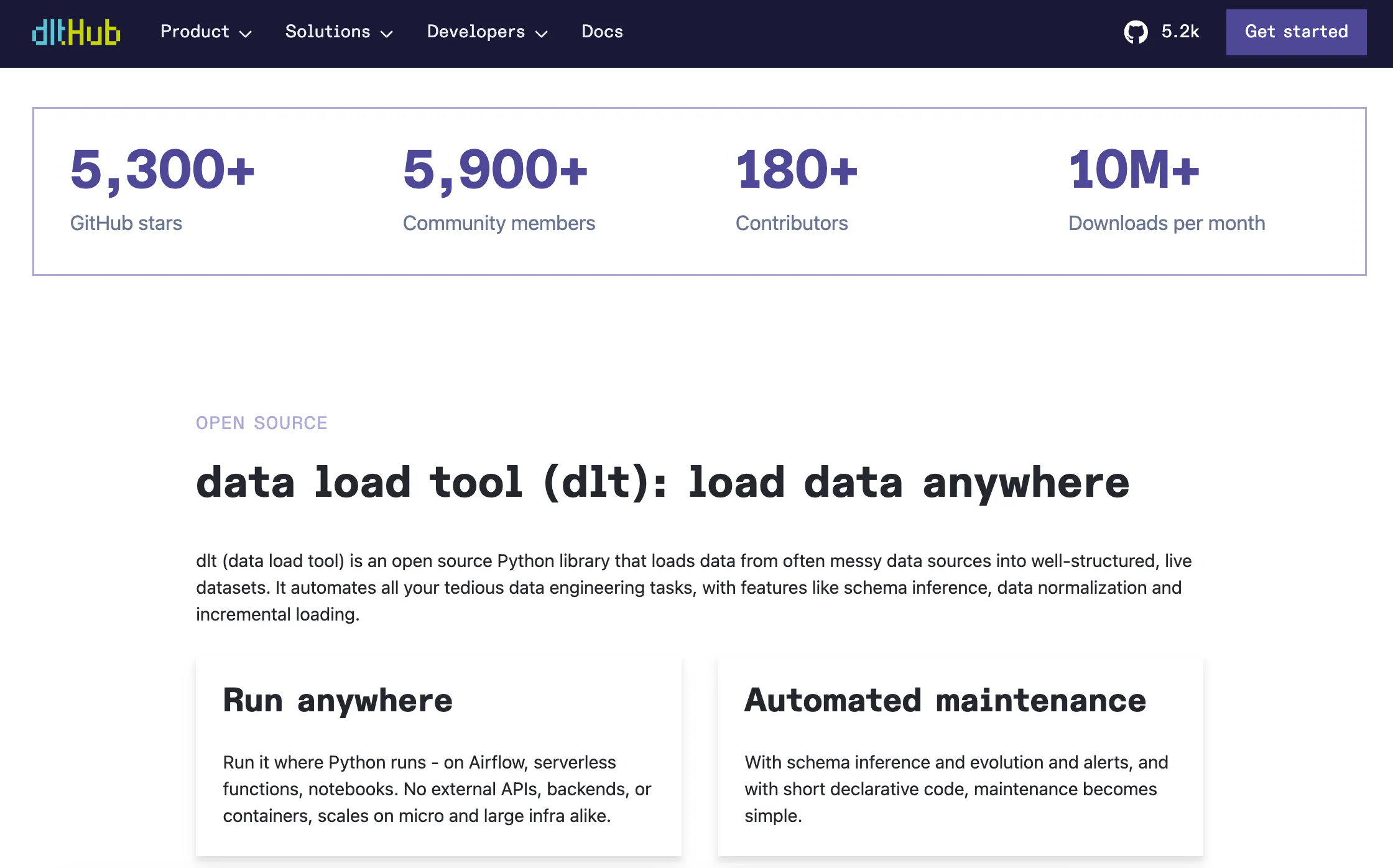Open the Developers menu
Viewport: 1393px width, 868px height.
[488, 32]
